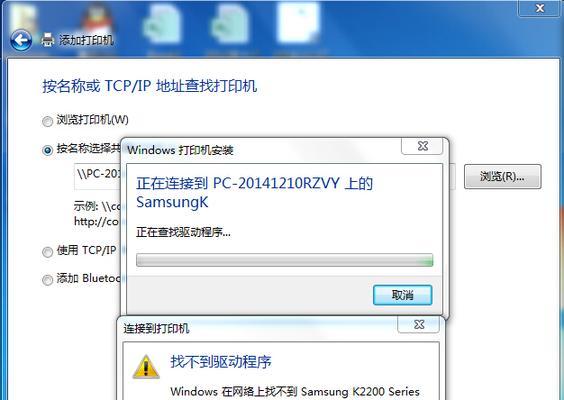The image size is (564, 400).
Task: Click the printer icon beside 添加打印机
Action: coord(47,40)
